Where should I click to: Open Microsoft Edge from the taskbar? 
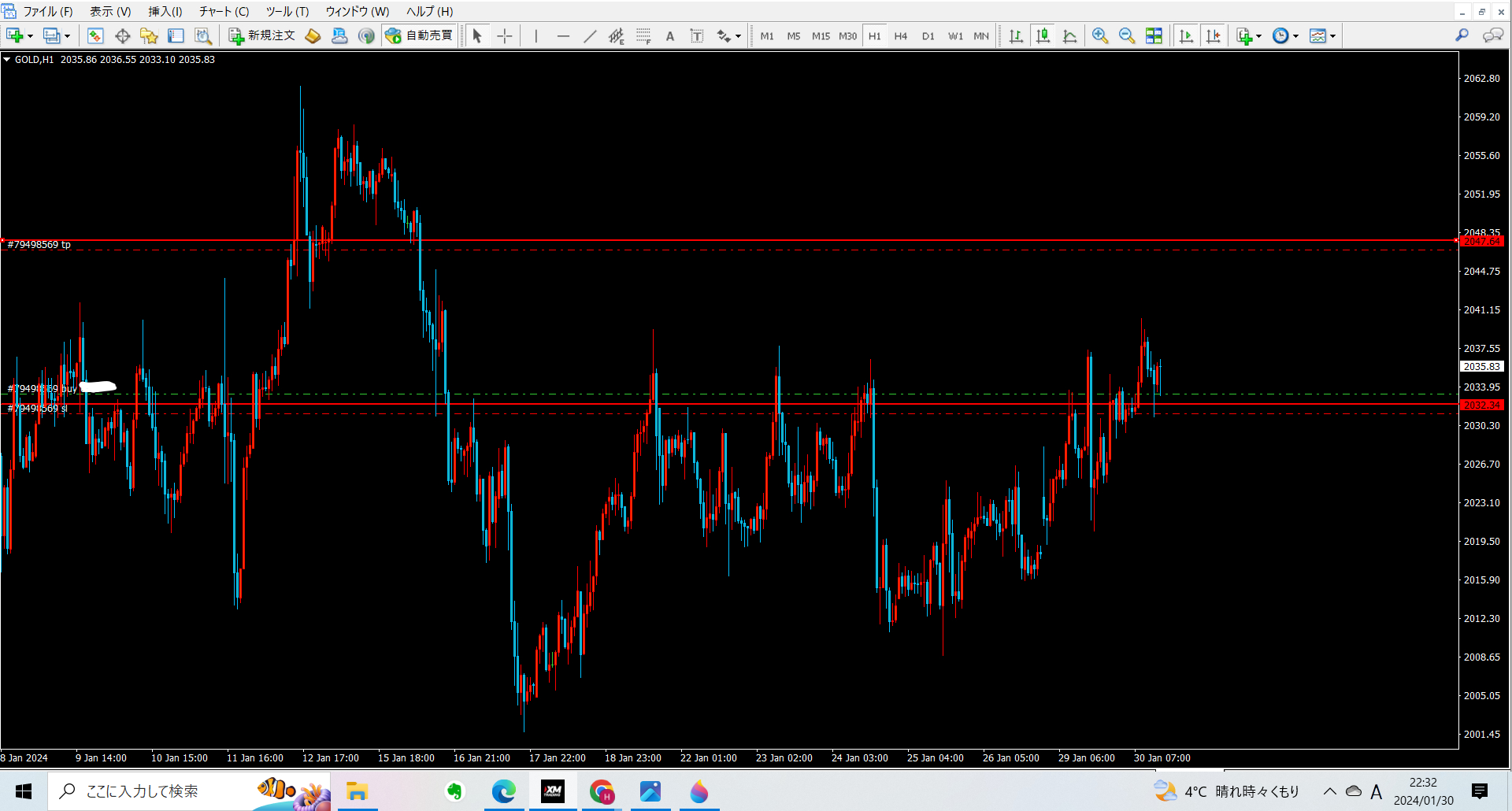pyautogui.click(x=504, y=791)
